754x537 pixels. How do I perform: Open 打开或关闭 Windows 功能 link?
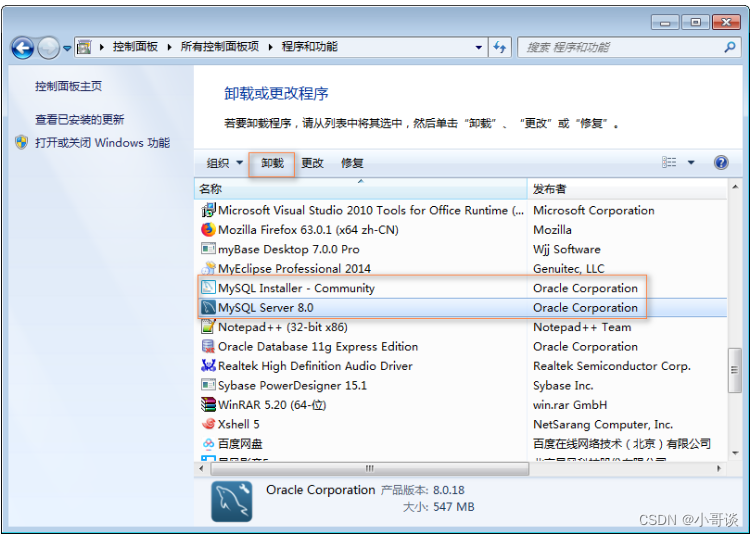102,143
